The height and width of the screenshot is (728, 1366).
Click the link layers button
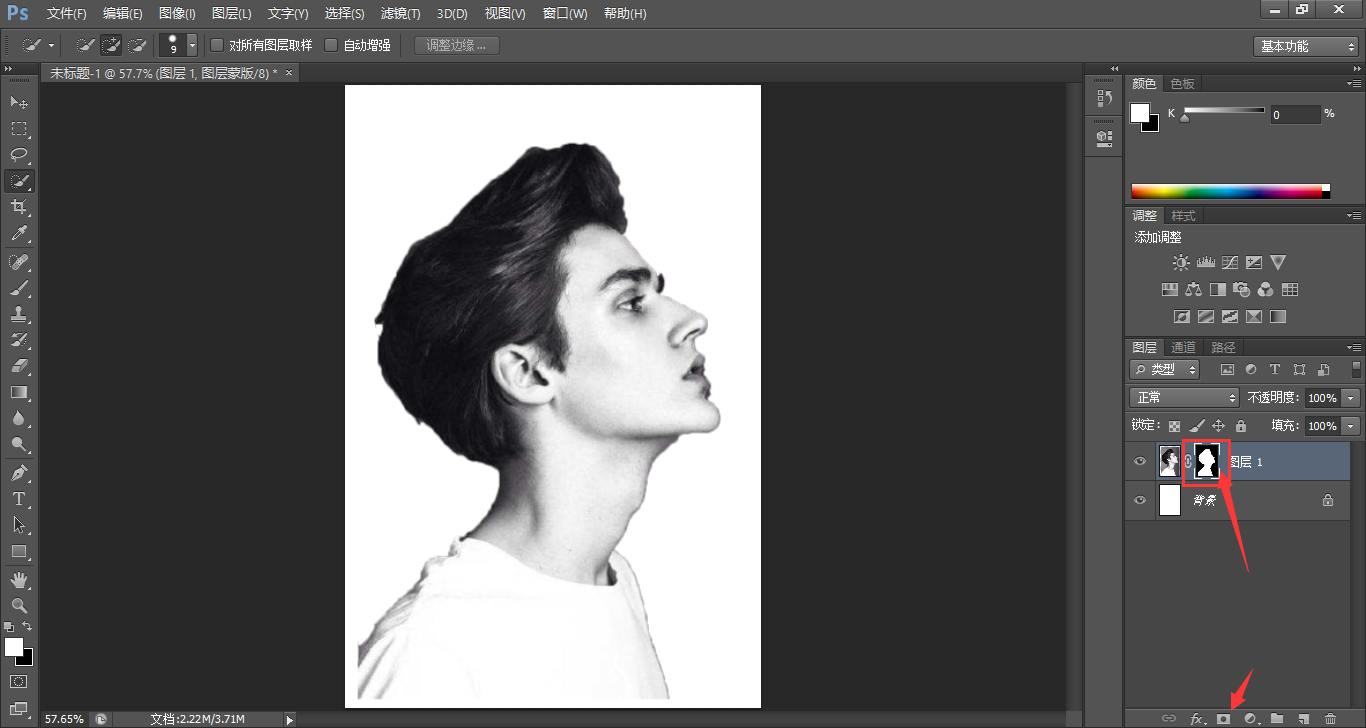1168,718
